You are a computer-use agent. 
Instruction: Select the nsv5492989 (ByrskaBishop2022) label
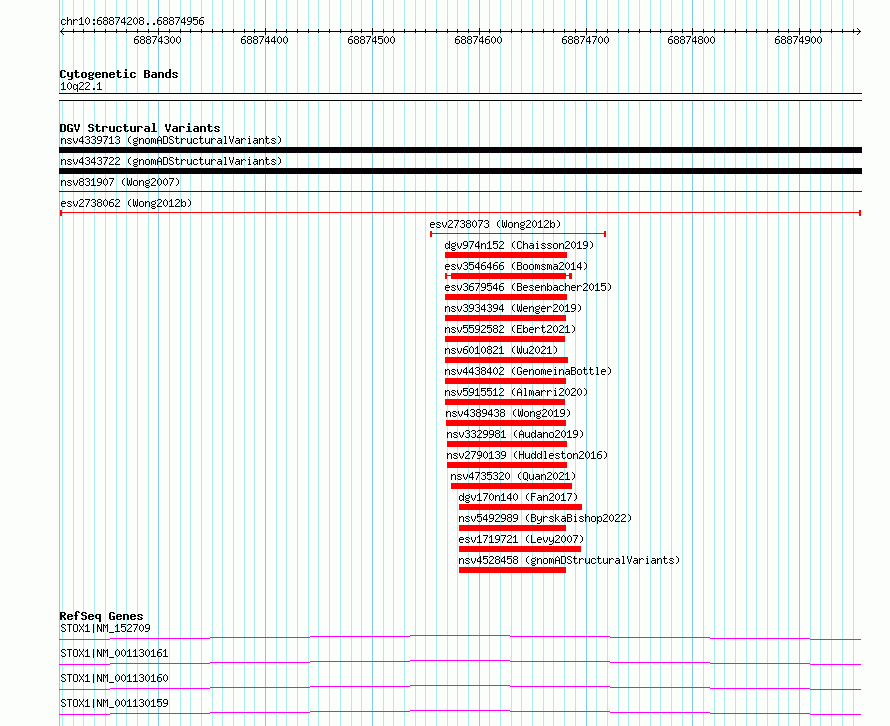pyautogui.click(x=545, y=518)
